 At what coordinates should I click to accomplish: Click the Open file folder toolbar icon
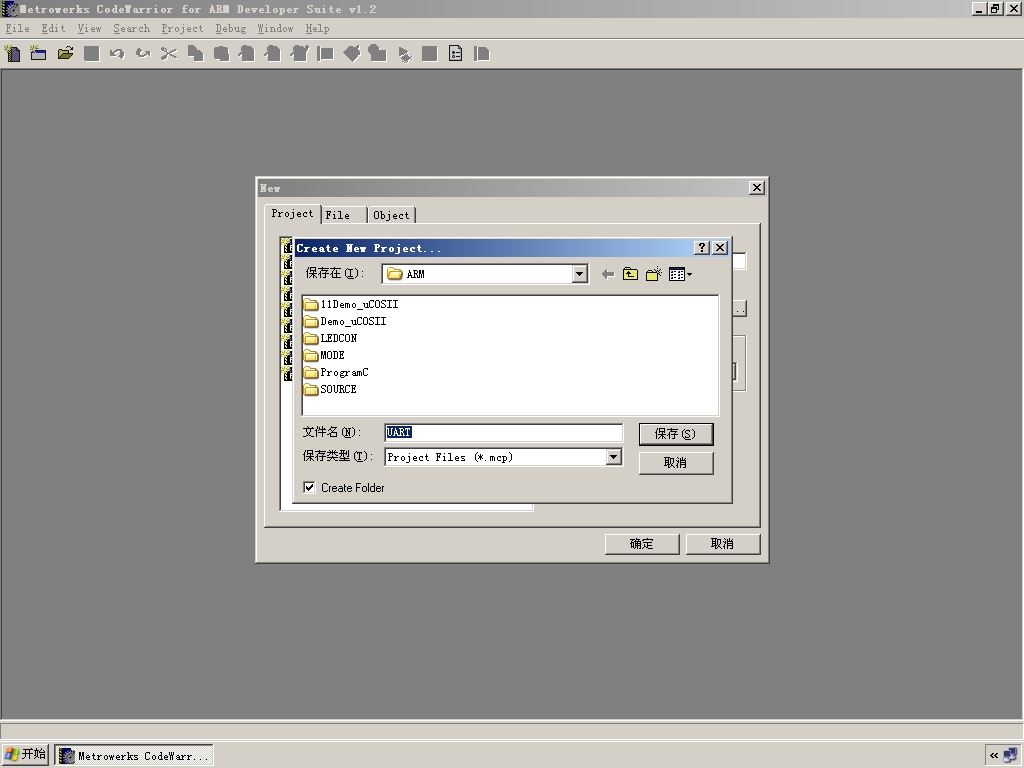point(65,54)
